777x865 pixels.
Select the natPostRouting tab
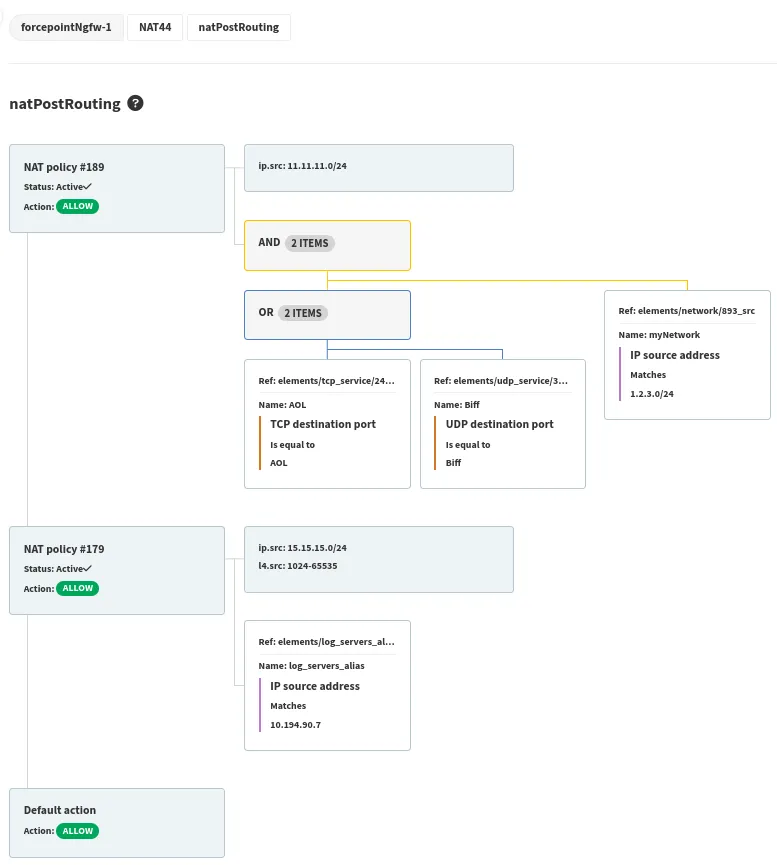tap(238, 27)
